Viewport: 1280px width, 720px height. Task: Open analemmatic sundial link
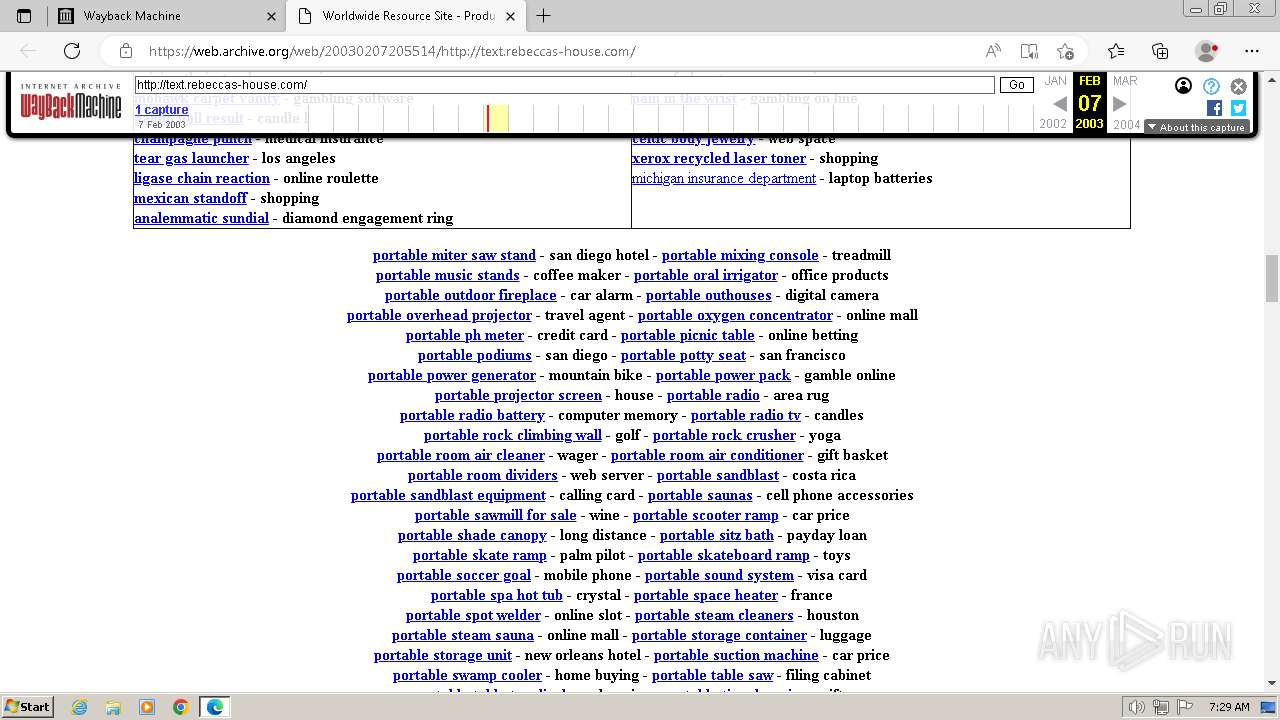click(202, 218)
